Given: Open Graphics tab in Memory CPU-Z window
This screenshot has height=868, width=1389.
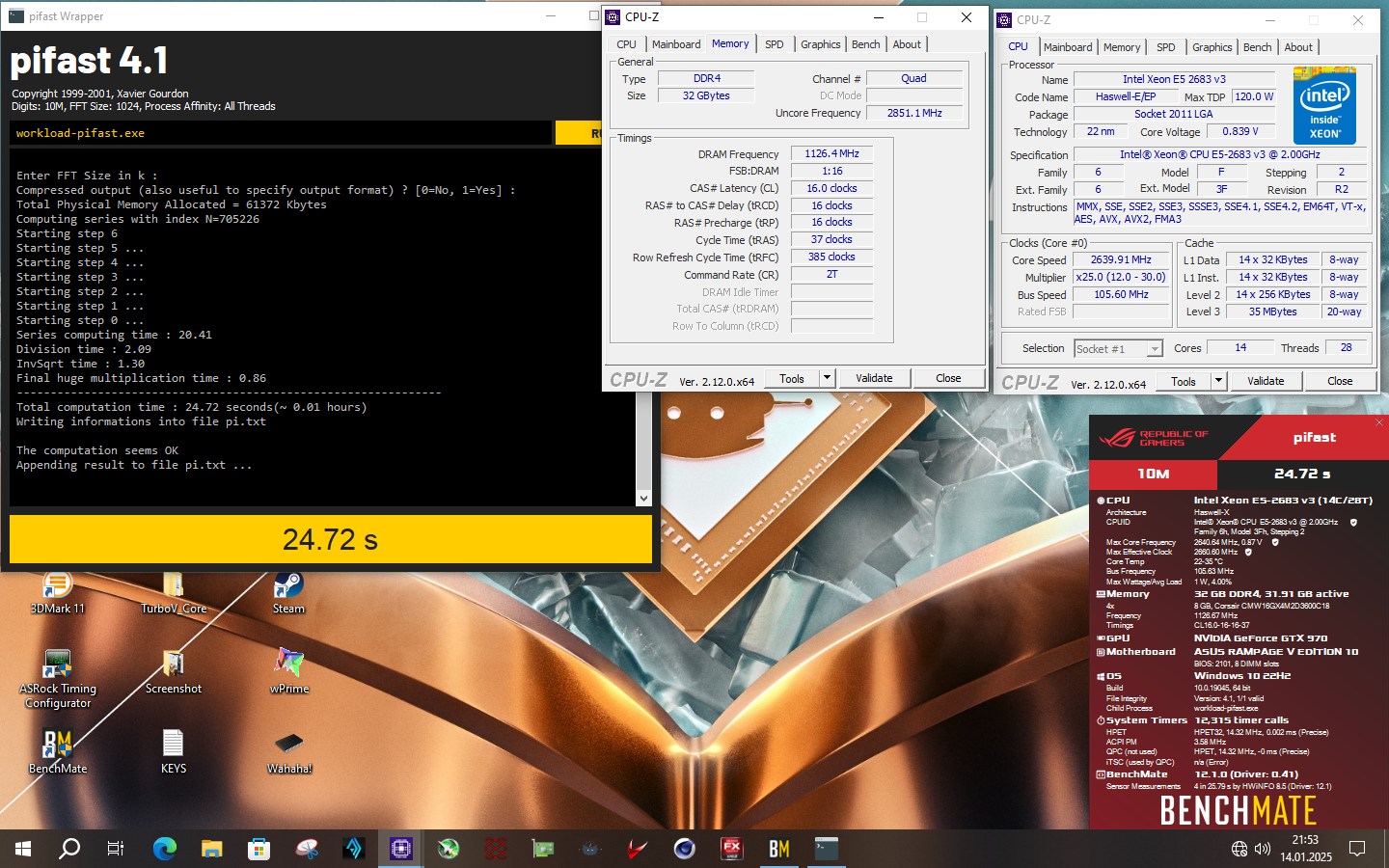Looking at the screenshot, I should pos(820,44).
